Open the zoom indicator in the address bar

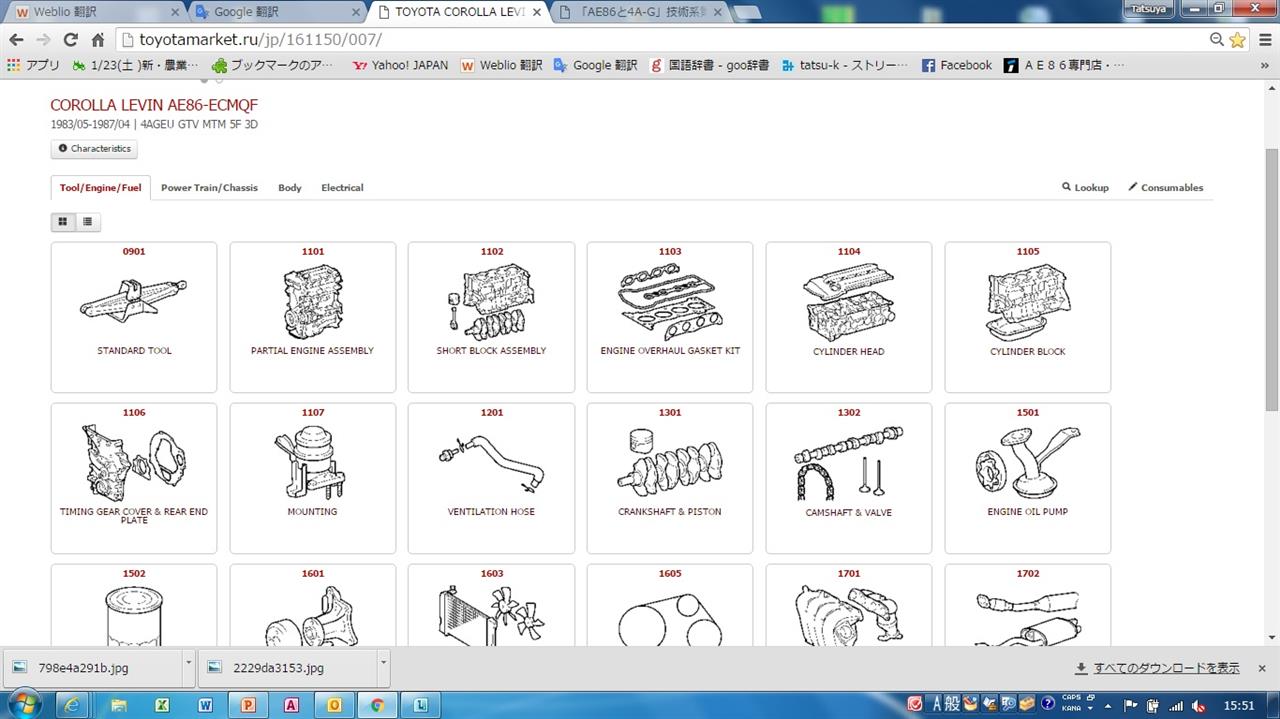[x=1216, y=40]
